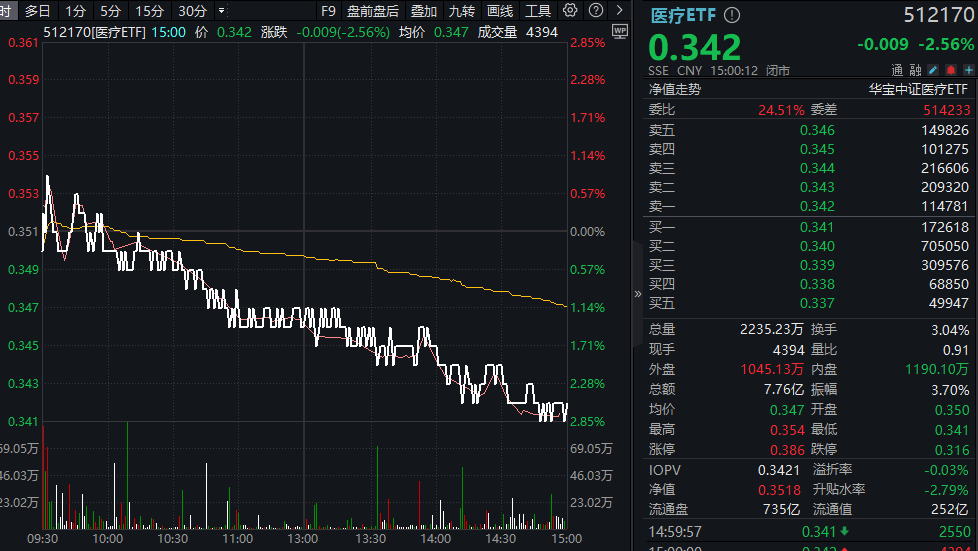The width and height of the screenshot is (978, 551).
Task: Click the blue pencil note icon
Action: tap(933, 70)
